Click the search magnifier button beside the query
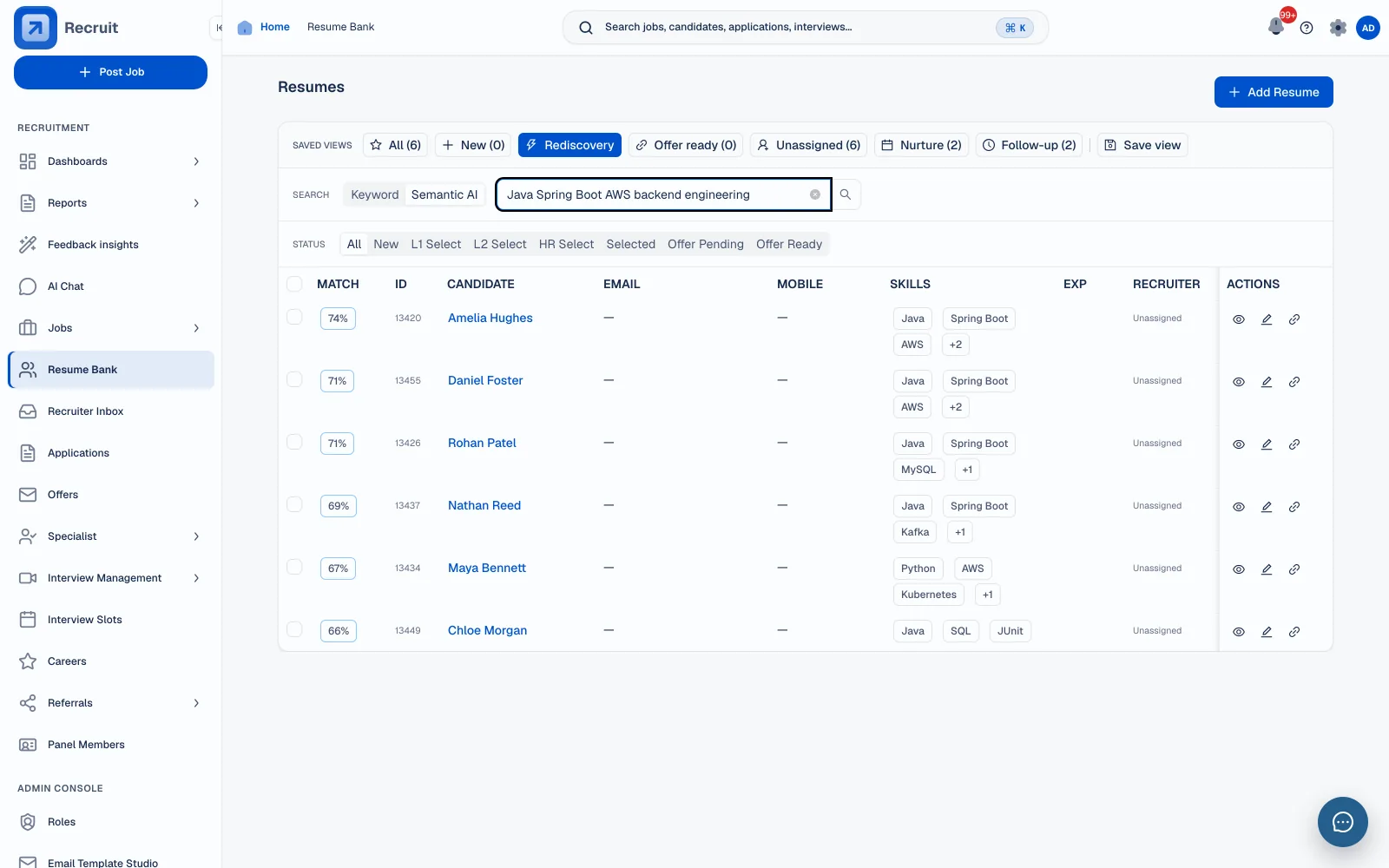The width and height of the screenshot is (1389, 868). tap(846, 194)
